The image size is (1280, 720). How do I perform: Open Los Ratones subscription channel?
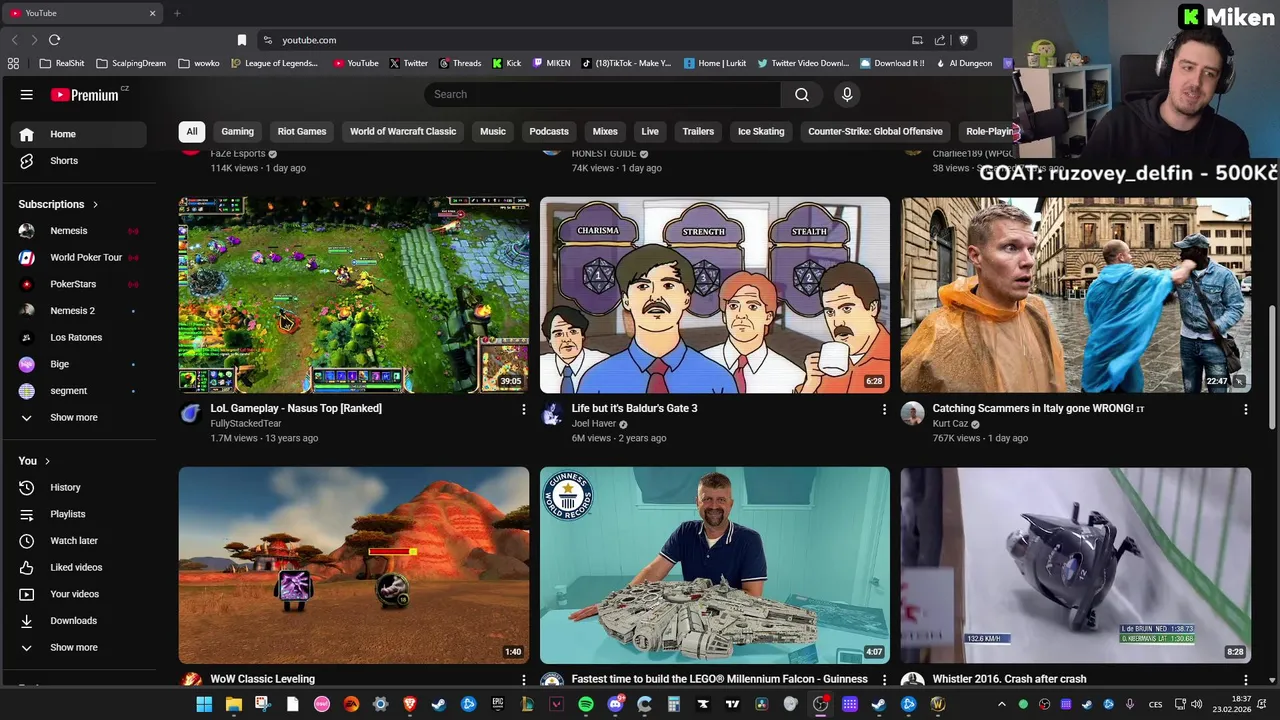78,337
